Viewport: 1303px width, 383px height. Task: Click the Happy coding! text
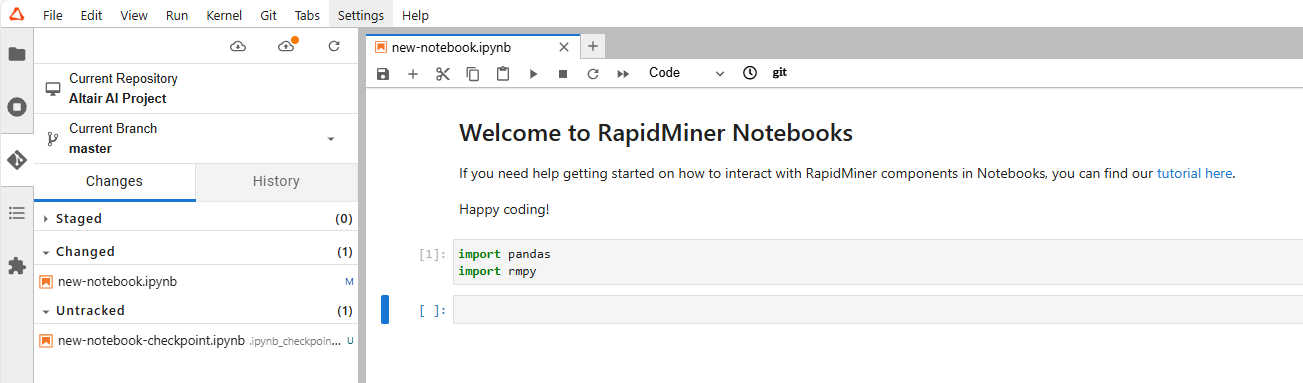(x=504, y=210)
